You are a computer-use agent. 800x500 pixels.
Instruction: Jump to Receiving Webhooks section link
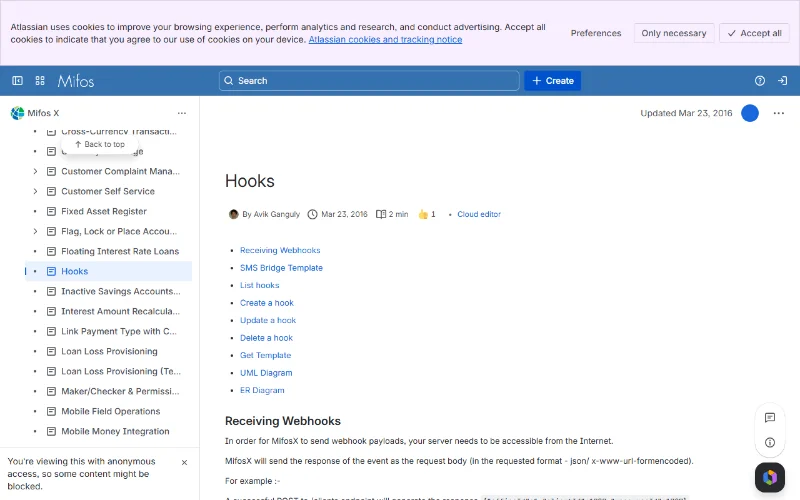(280, 251)
